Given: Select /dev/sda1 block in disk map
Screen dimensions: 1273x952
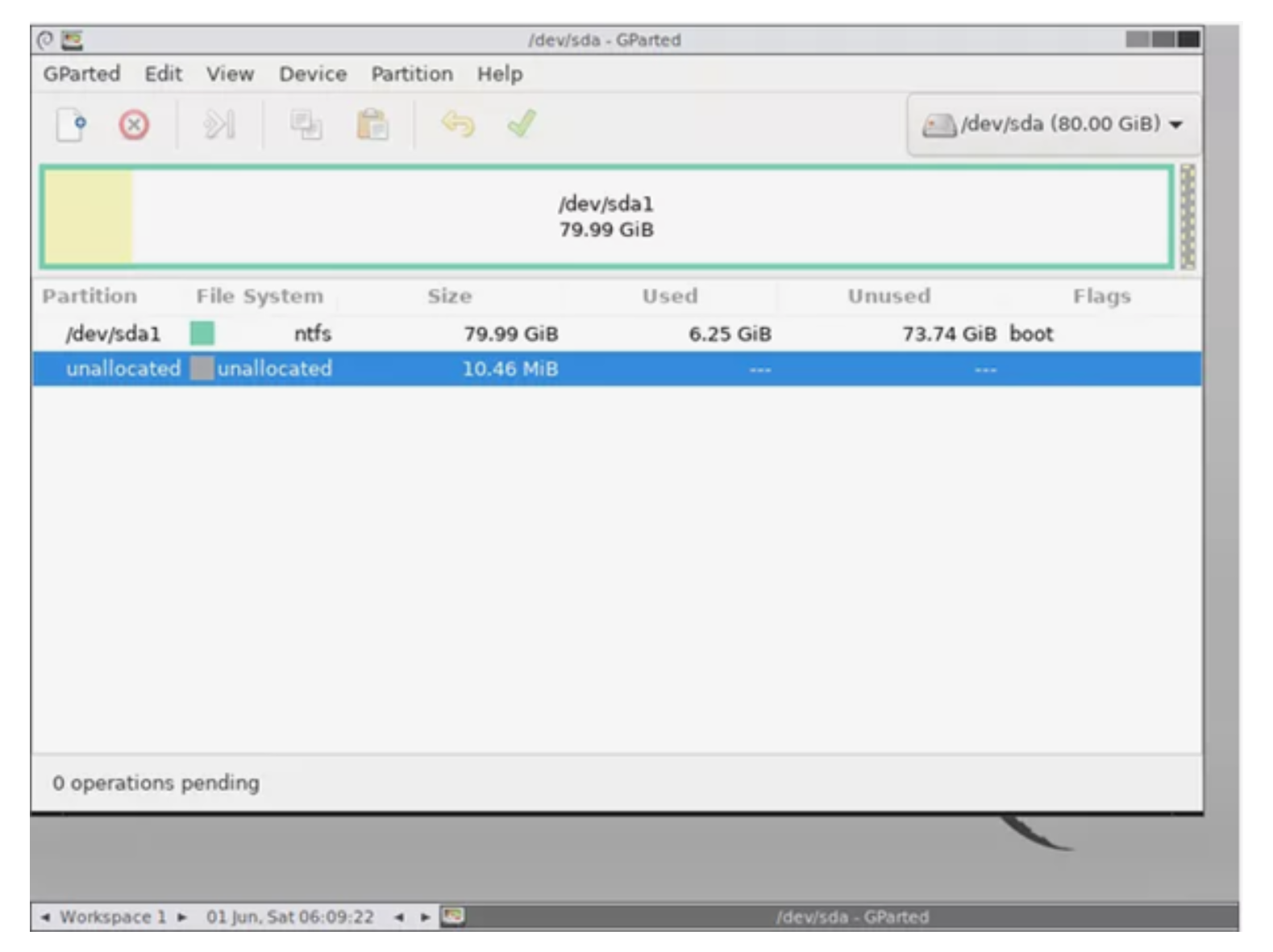Looking at the screenshot, I should tap(606, 217).
